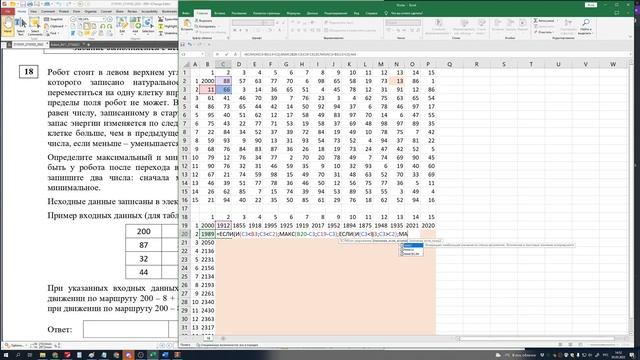Switch to the Comment tab in PDF editor

(48, 11)
